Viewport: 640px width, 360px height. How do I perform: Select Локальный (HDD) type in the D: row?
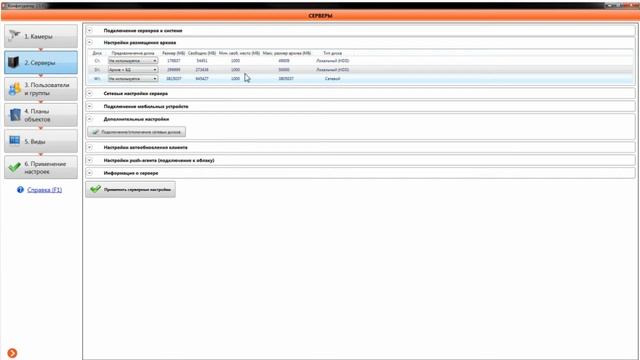coord(332,70)
